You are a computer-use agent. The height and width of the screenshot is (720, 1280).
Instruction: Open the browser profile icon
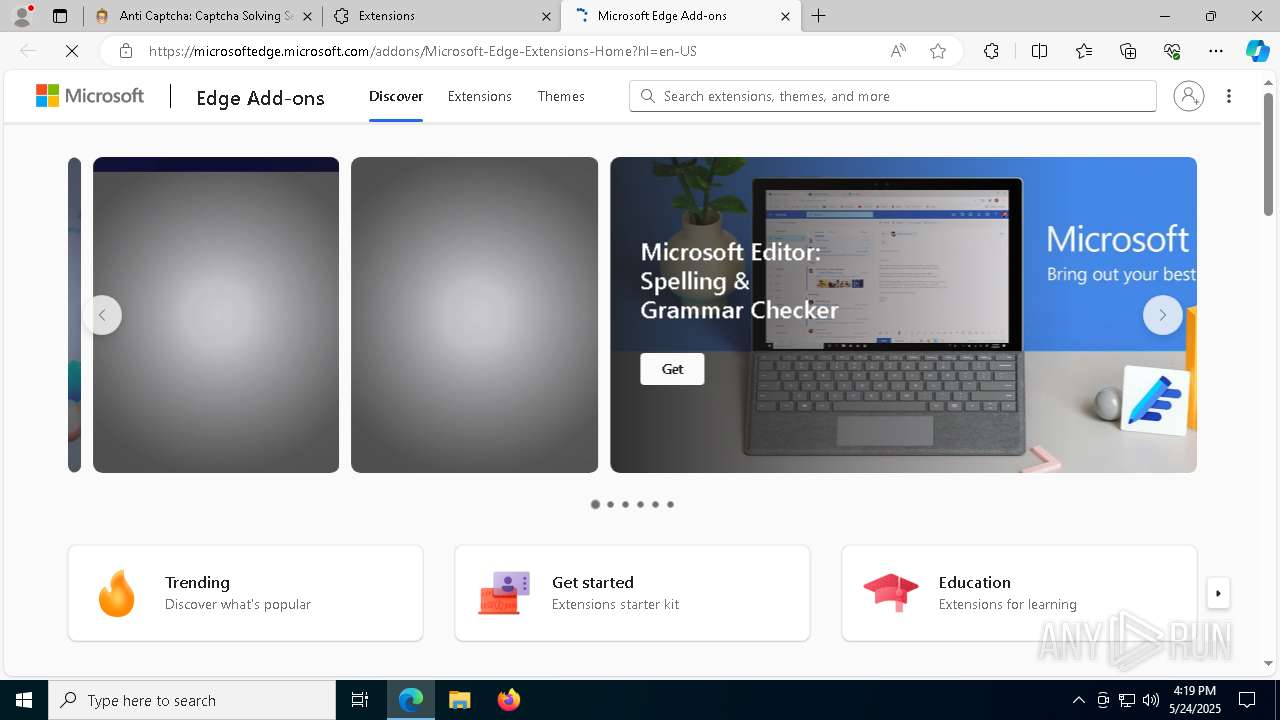pos(22,16)
